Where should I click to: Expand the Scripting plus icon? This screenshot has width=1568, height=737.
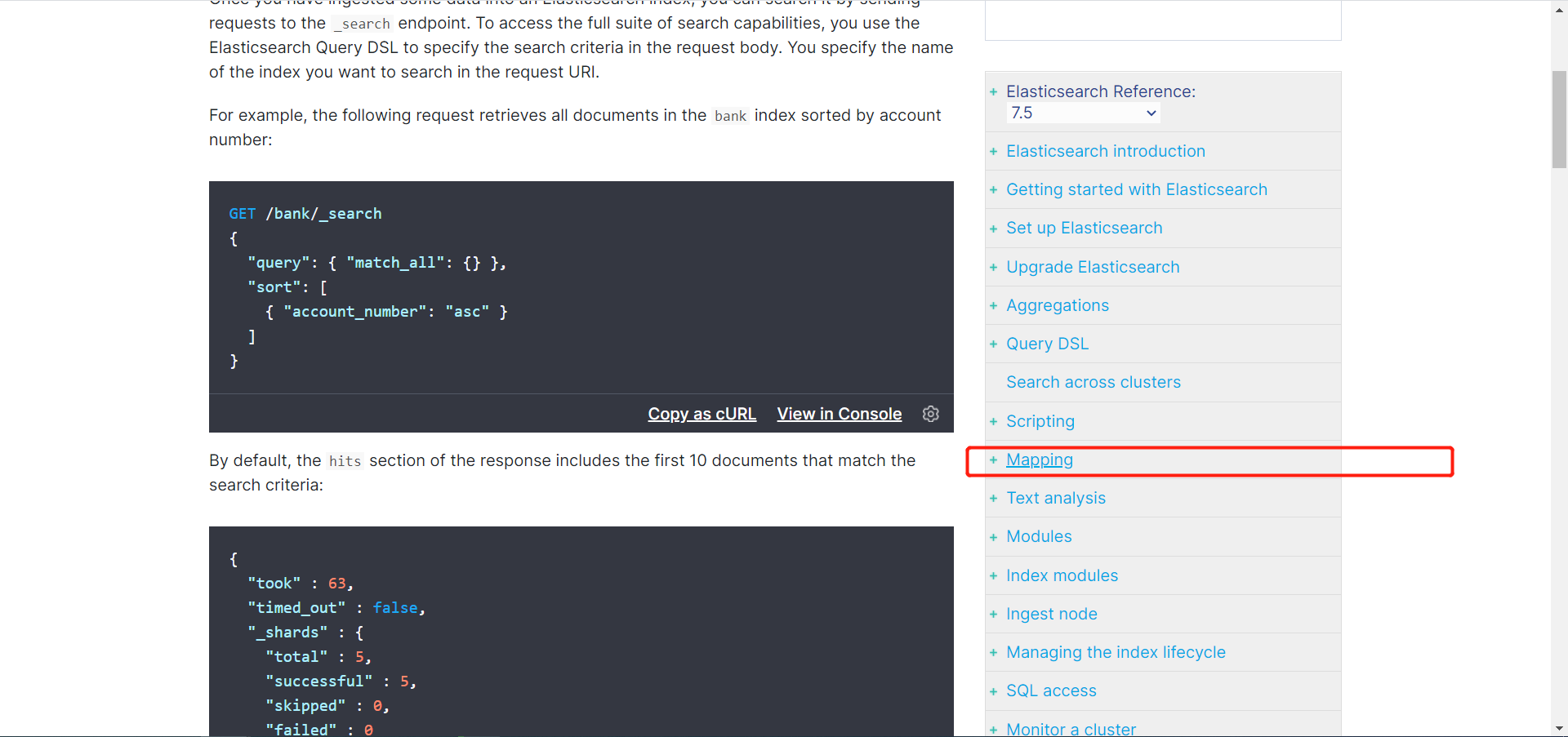click(x=993, y=421)
